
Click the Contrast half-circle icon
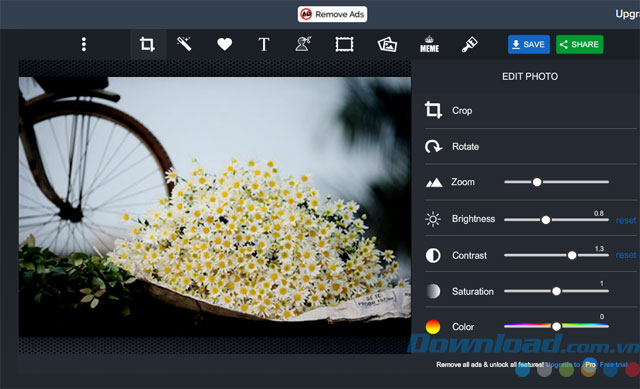coord(433,256)
